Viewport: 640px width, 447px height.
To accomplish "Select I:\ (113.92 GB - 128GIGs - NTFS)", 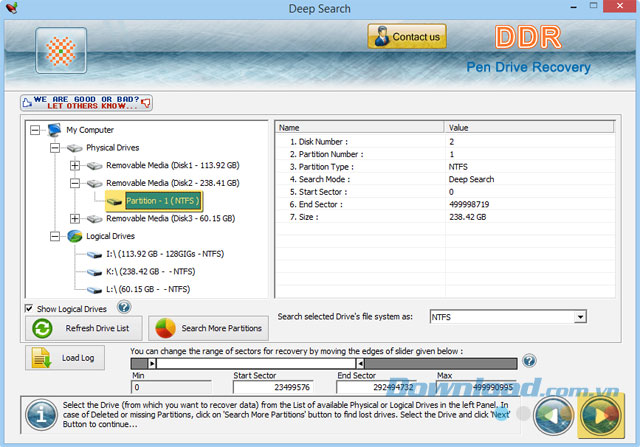I will [x=165, y=254].
